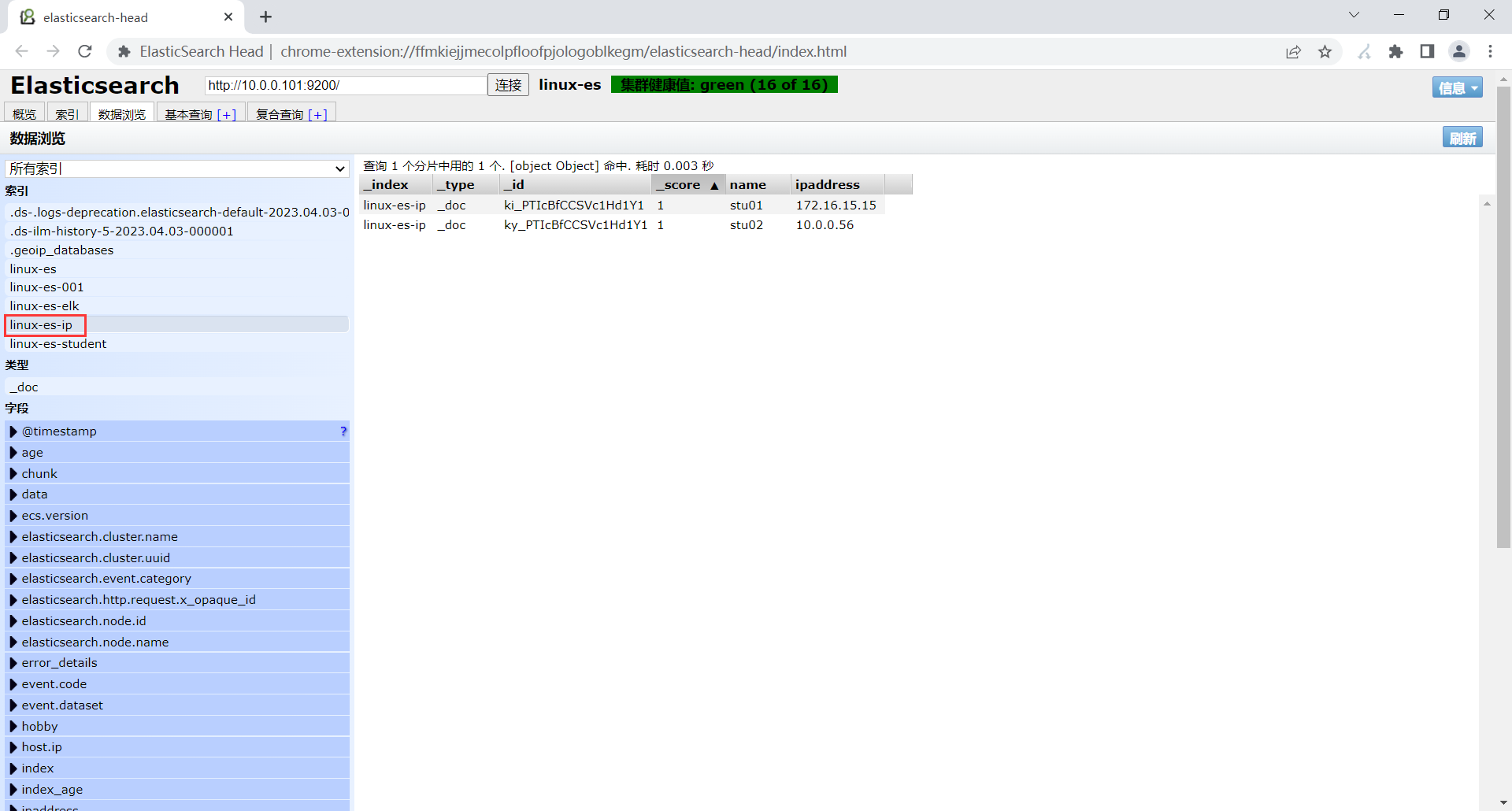This screenshot has width=1512, height=811.
Task: Open the stu01 result row
Action: pos(622,205)
